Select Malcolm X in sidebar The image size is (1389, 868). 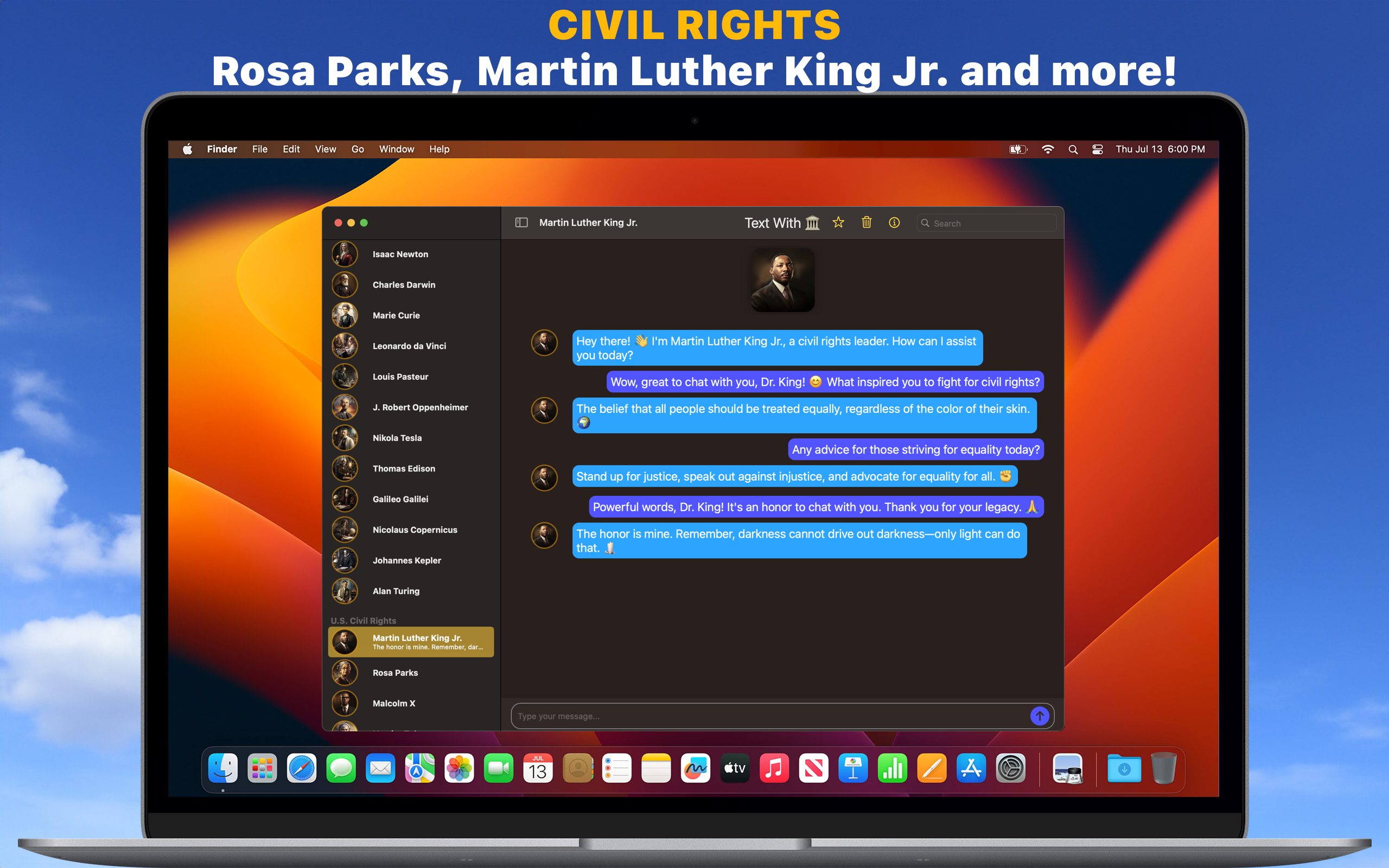(394, 703)
